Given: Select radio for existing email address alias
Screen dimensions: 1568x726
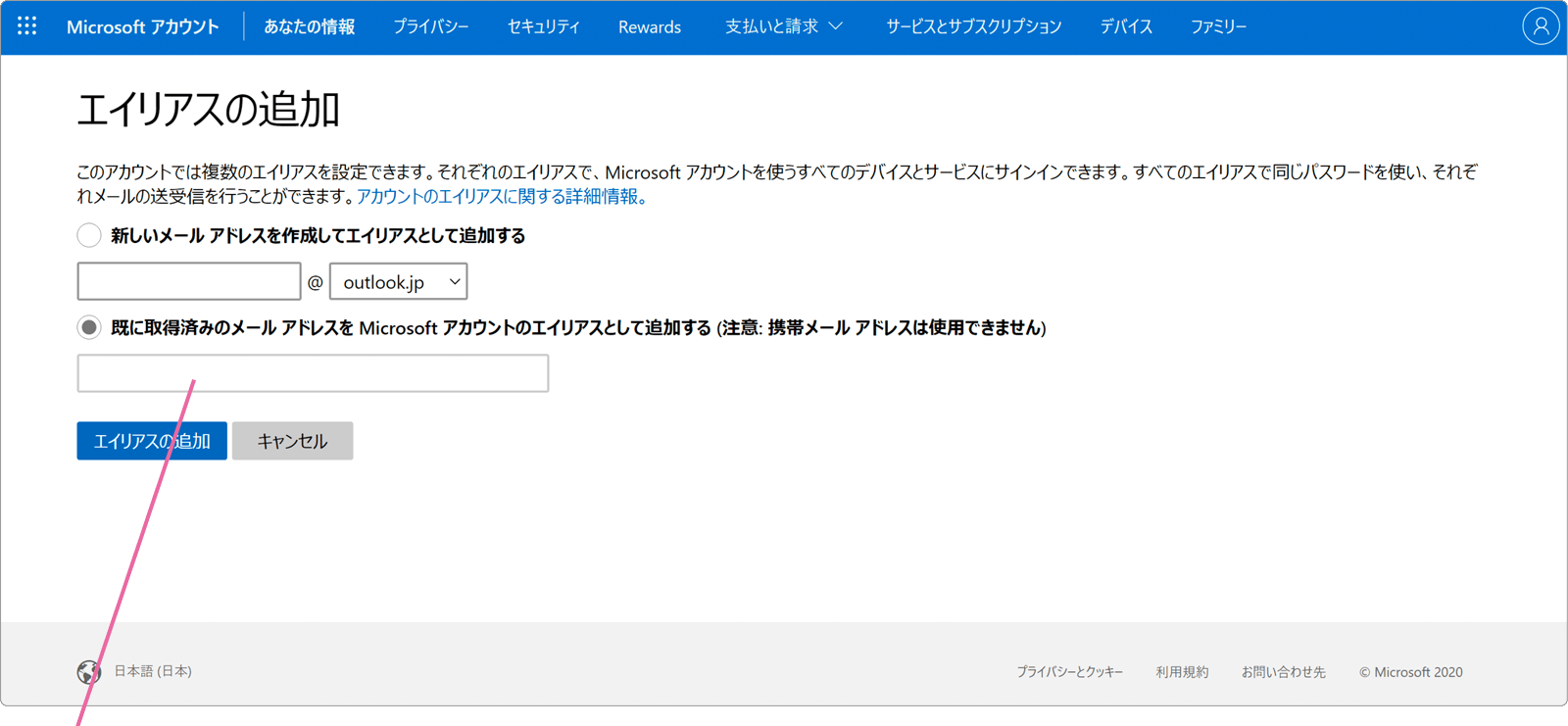Looking at the screenshot, I should click(x=89, y=327).
